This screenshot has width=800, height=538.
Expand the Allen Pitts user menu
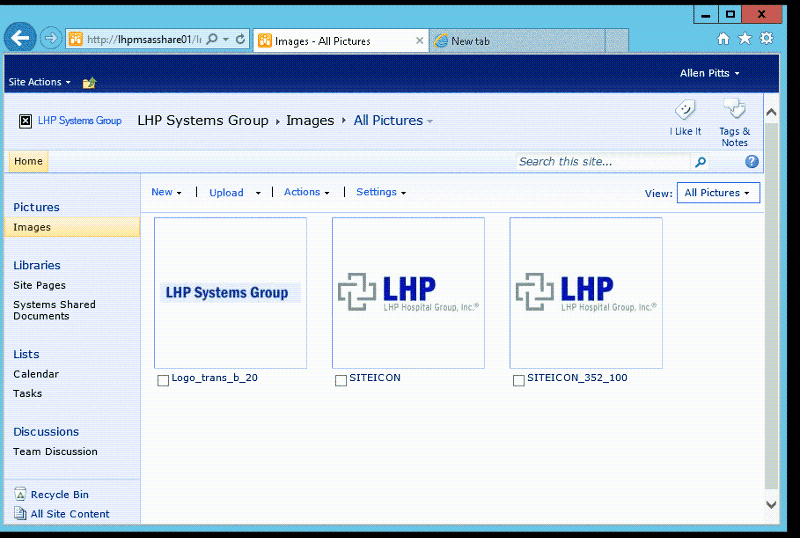click(x=709, y=73)
